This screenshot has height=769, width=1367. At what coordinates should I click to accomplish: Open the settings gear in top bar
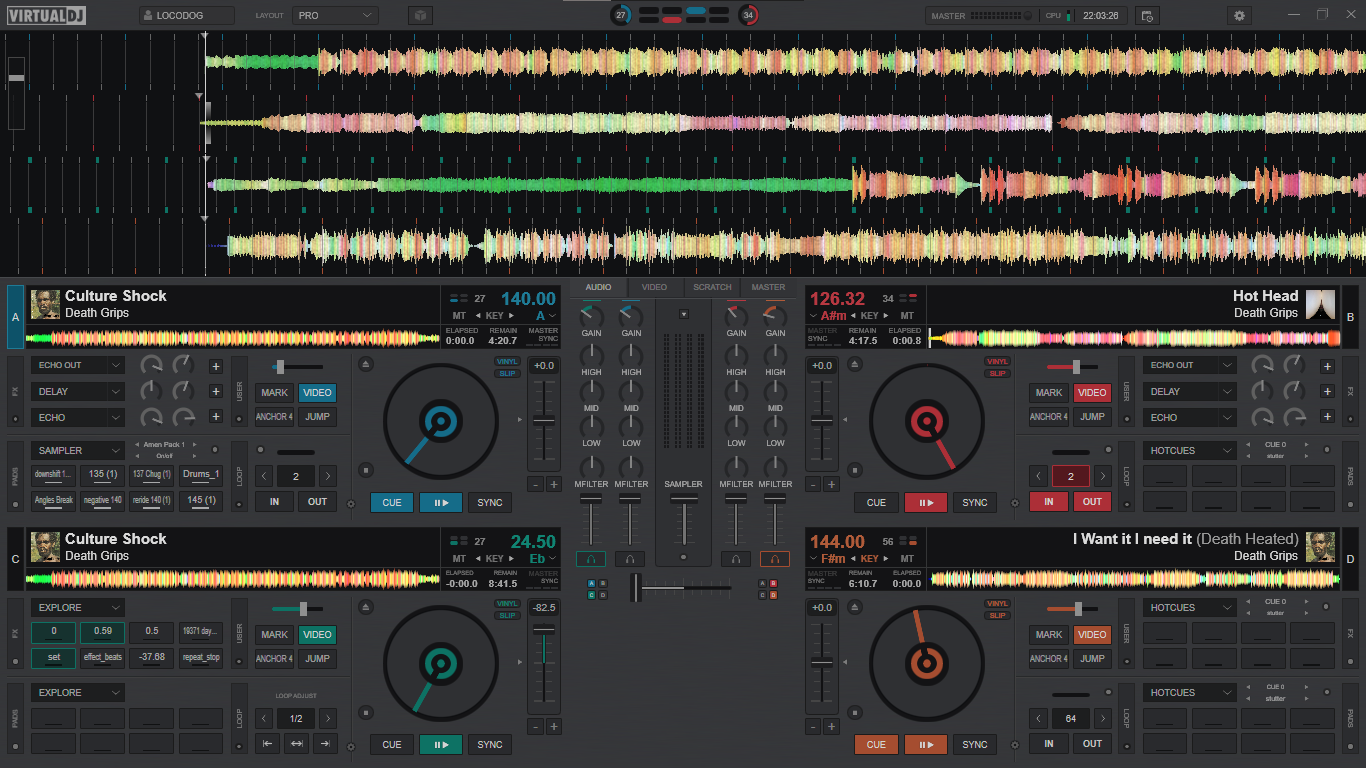pos(1240,16)
